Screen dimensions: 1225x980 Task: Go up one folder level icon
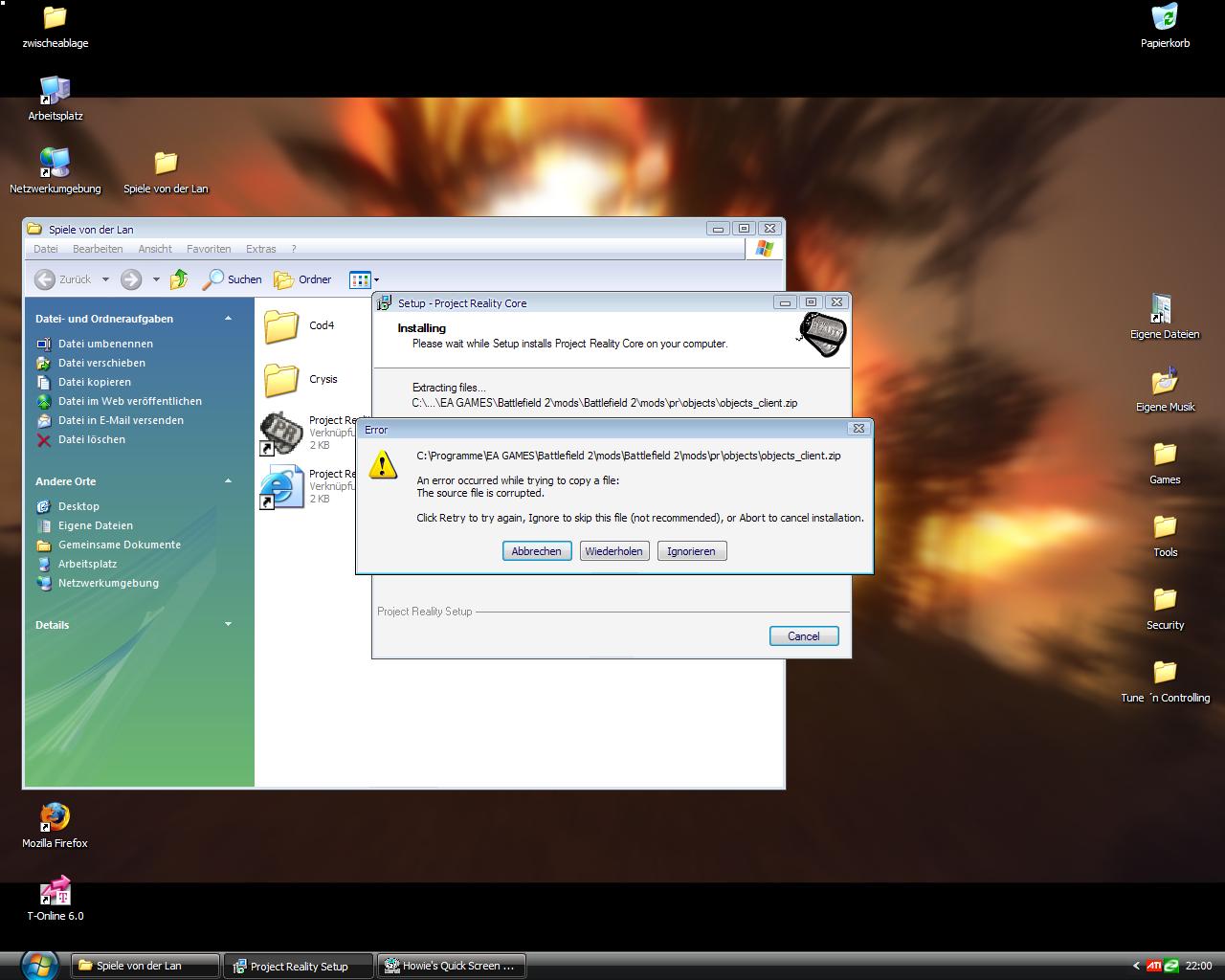pyautogui.click(x=179, y=279)
